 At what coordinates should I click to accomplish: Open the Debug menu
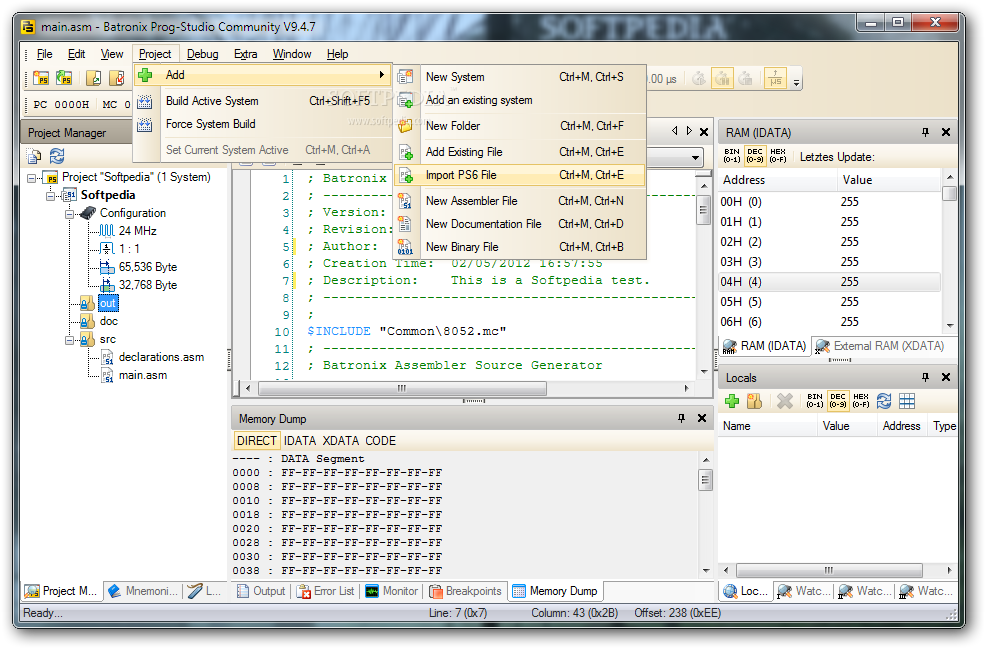click(202, 54)
